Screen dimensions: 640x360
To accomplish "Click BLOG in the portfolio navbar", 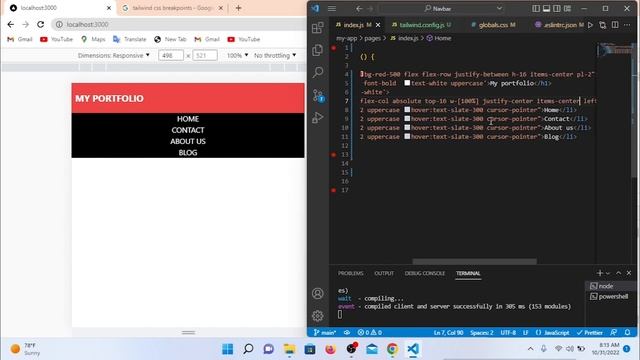I will 188,153.
